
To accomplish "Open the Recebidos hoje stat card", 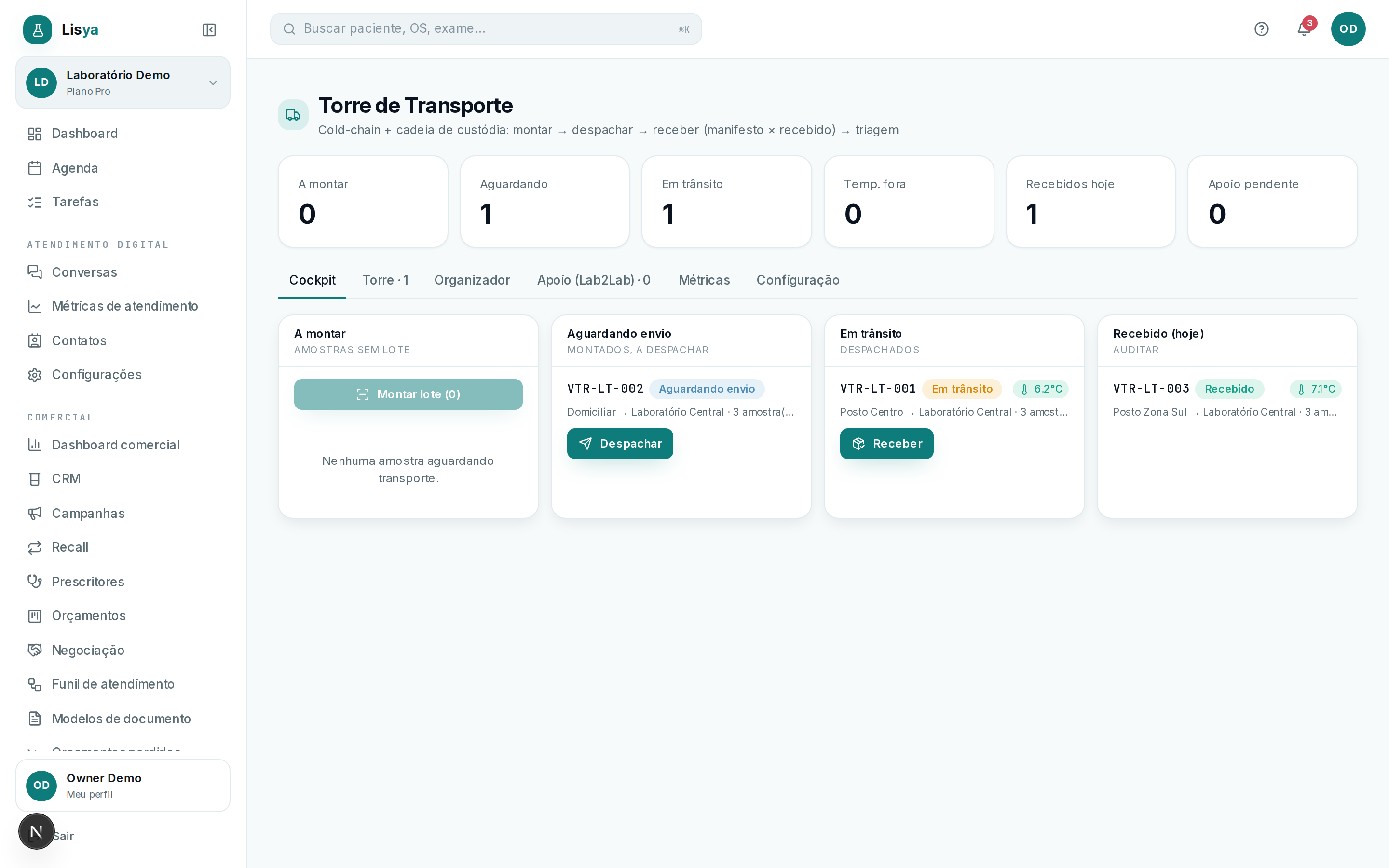I will coord(1090,202).
